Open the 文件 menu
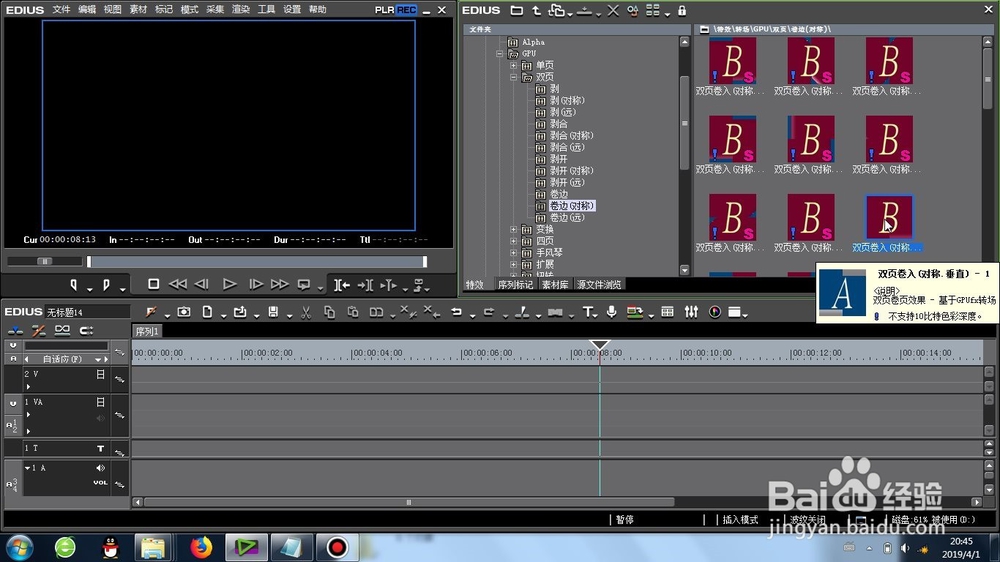The image size is (1000, 562). coord(61,10)
